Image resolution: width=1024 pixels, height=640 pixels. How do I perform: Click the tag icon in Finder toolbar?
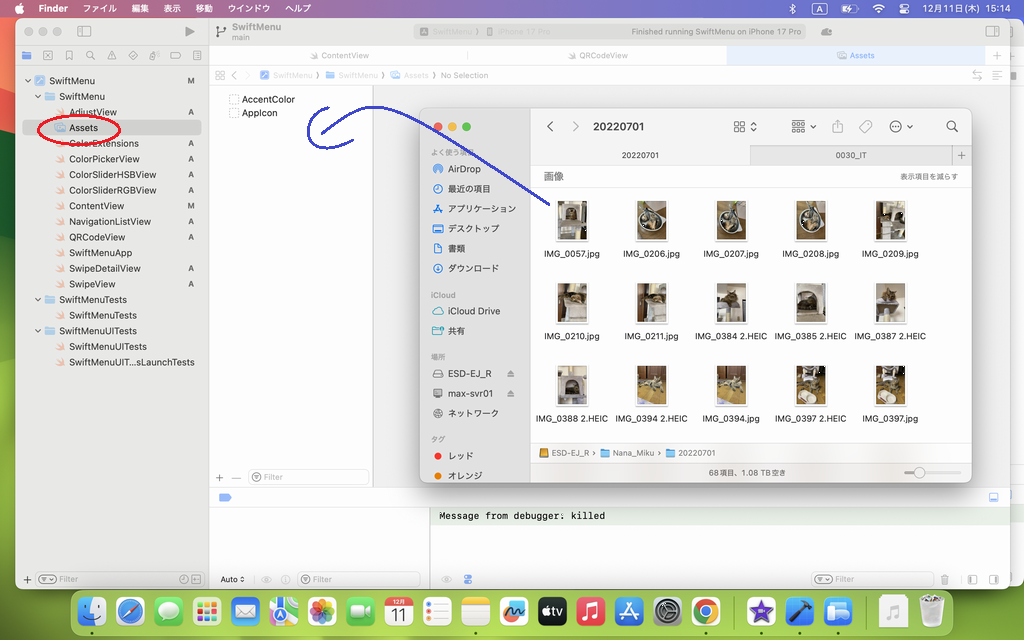866,127
